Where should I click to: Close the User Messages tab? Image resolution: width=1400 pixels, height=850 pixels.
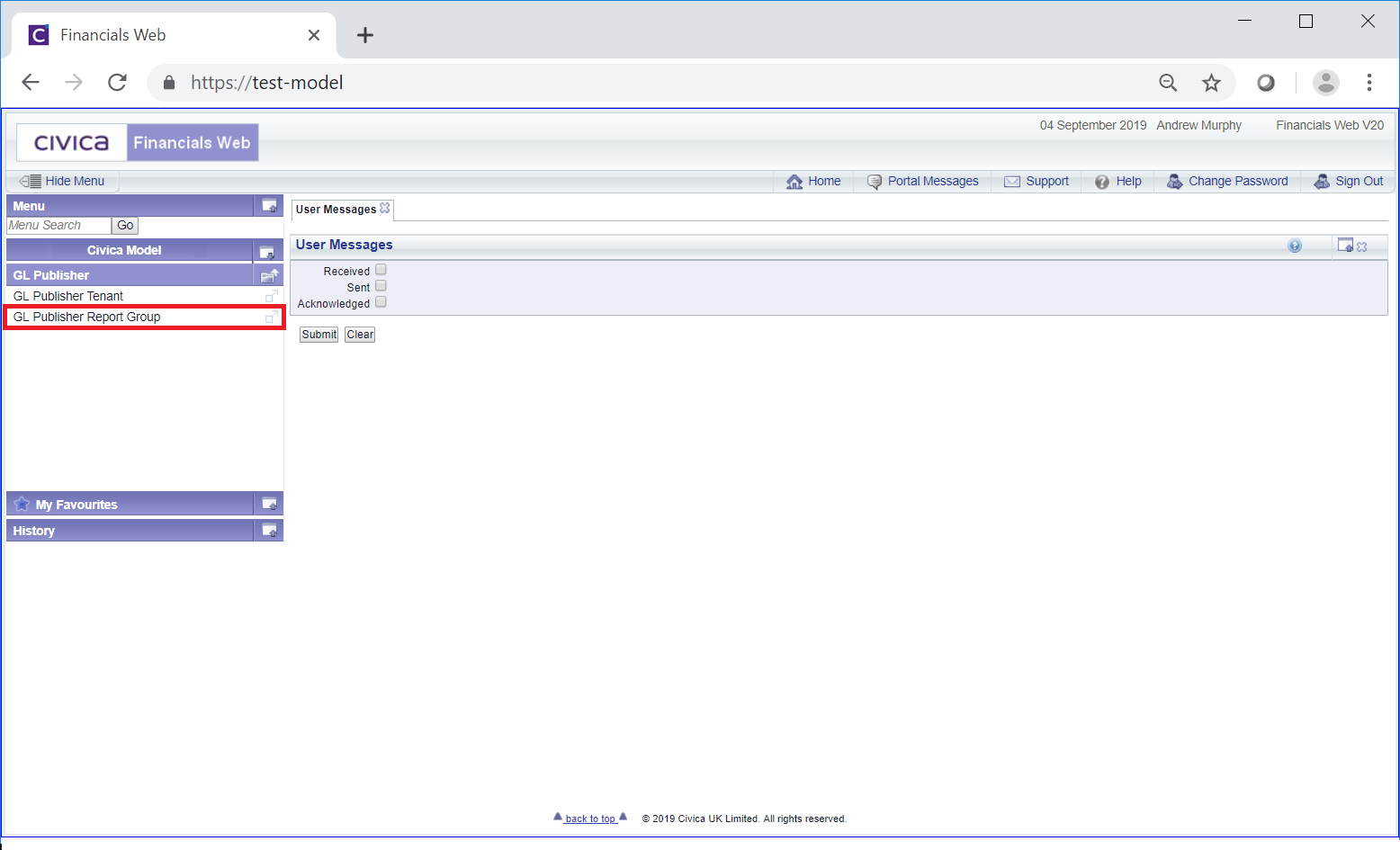pyautogui.click(x=385, y=208)
